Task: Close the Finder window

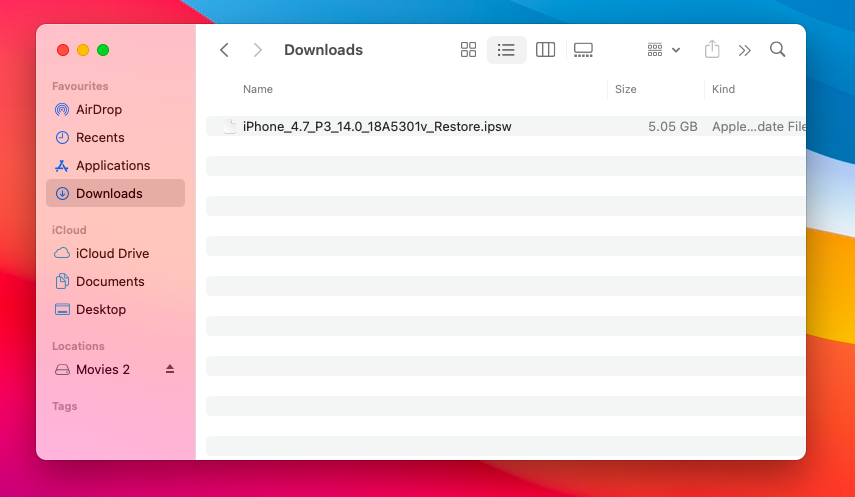Action: (x=63, y=50)
